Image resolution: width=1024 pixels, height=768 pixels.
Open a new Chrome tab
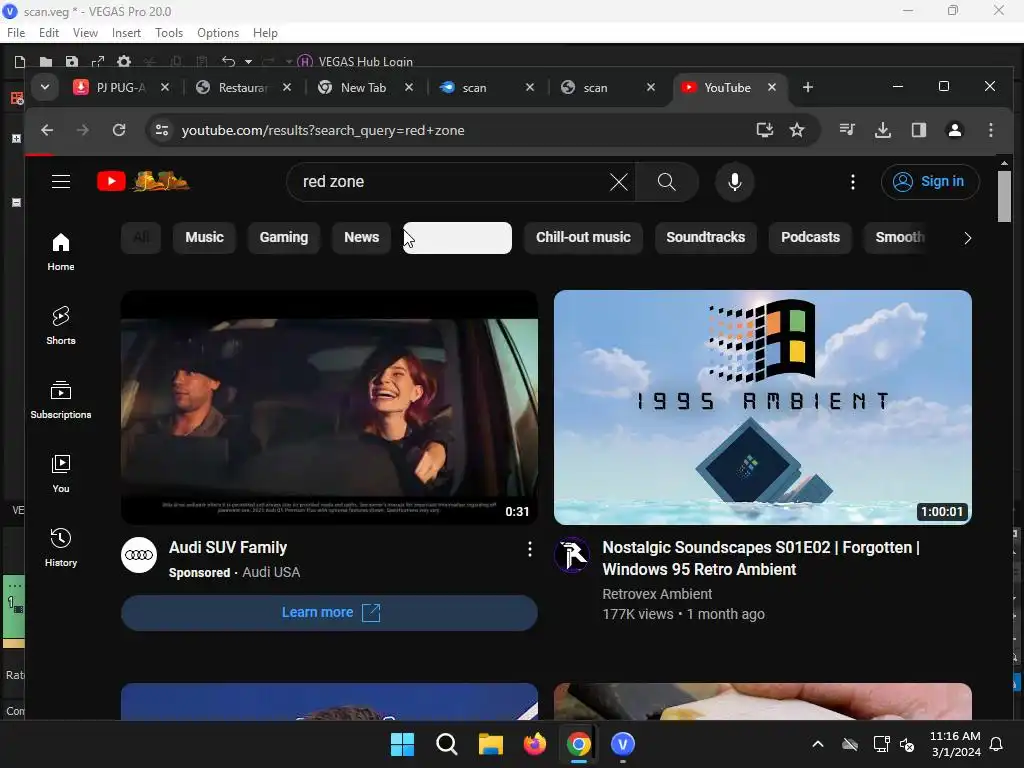pyautogui.click(x=808, y=87)
